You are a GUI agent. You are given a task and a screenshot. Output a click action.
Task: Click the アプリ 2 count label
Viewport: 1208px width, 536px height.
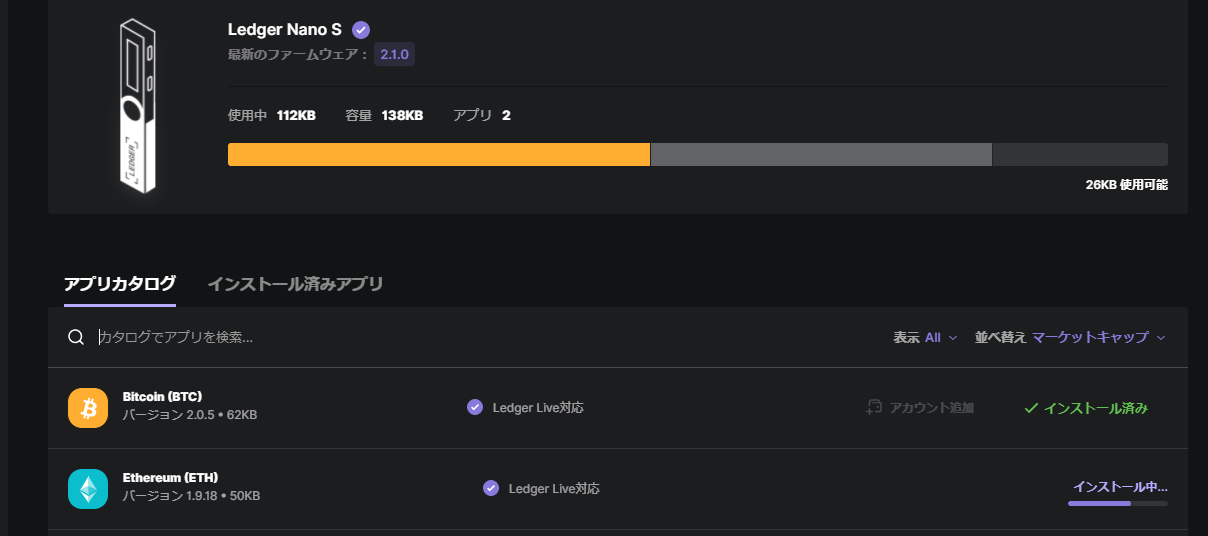(x=482, y=115)
